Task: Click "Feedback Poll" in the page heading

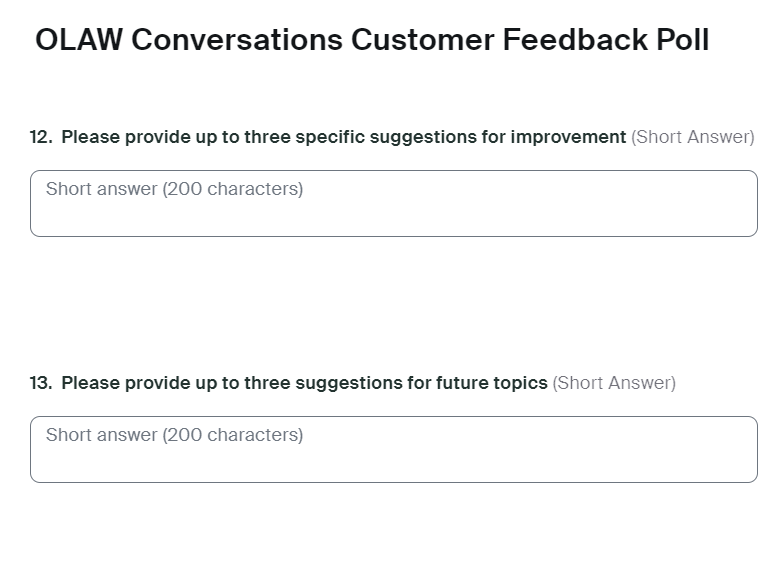Action: coord(606,40)
